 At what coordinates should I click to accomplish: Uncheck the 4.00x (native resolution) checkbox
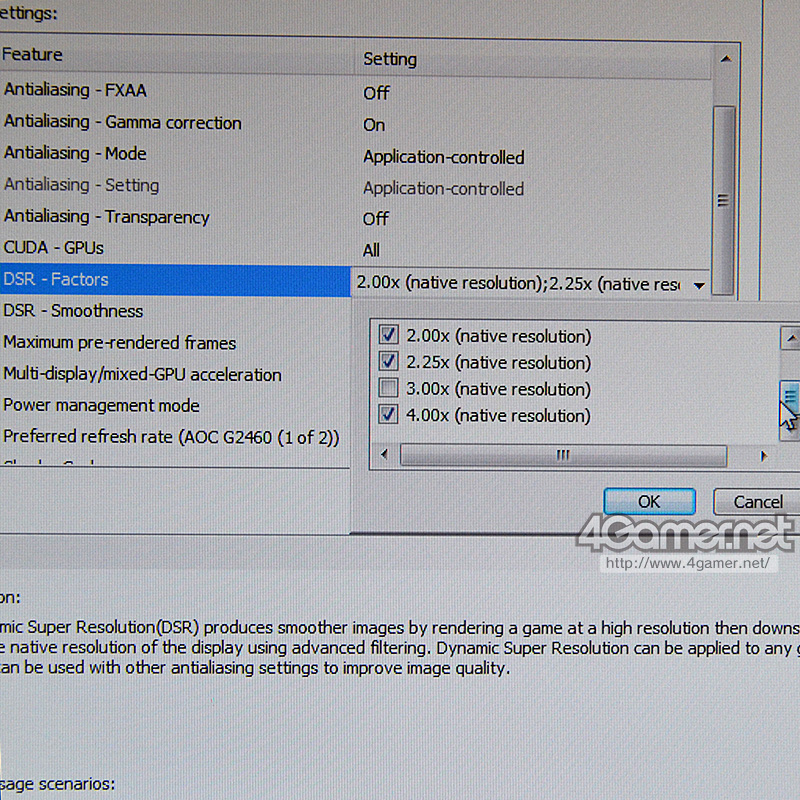tap(388, 414)
